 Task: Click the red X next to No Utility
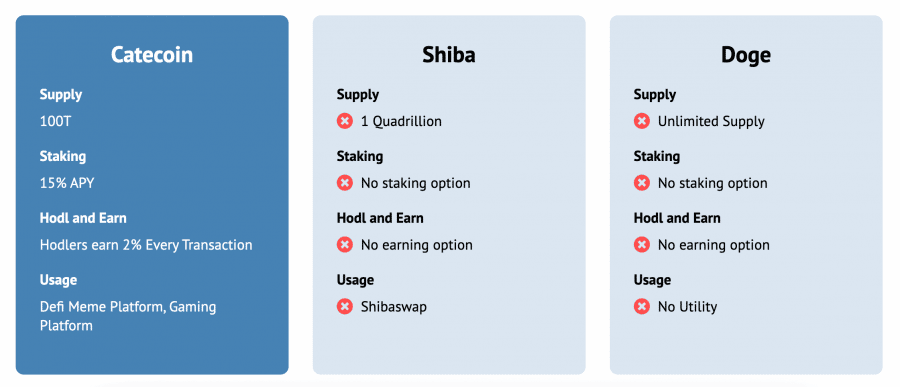click(x=642, y=307)
